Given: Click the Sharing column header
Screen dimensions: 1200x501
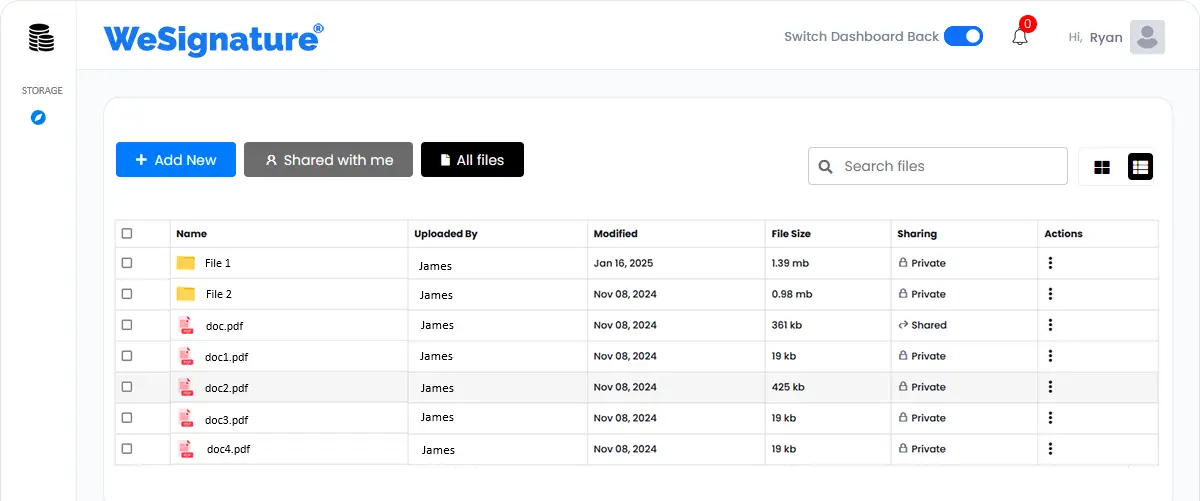Looking at the screenshot, I should 917,234.
